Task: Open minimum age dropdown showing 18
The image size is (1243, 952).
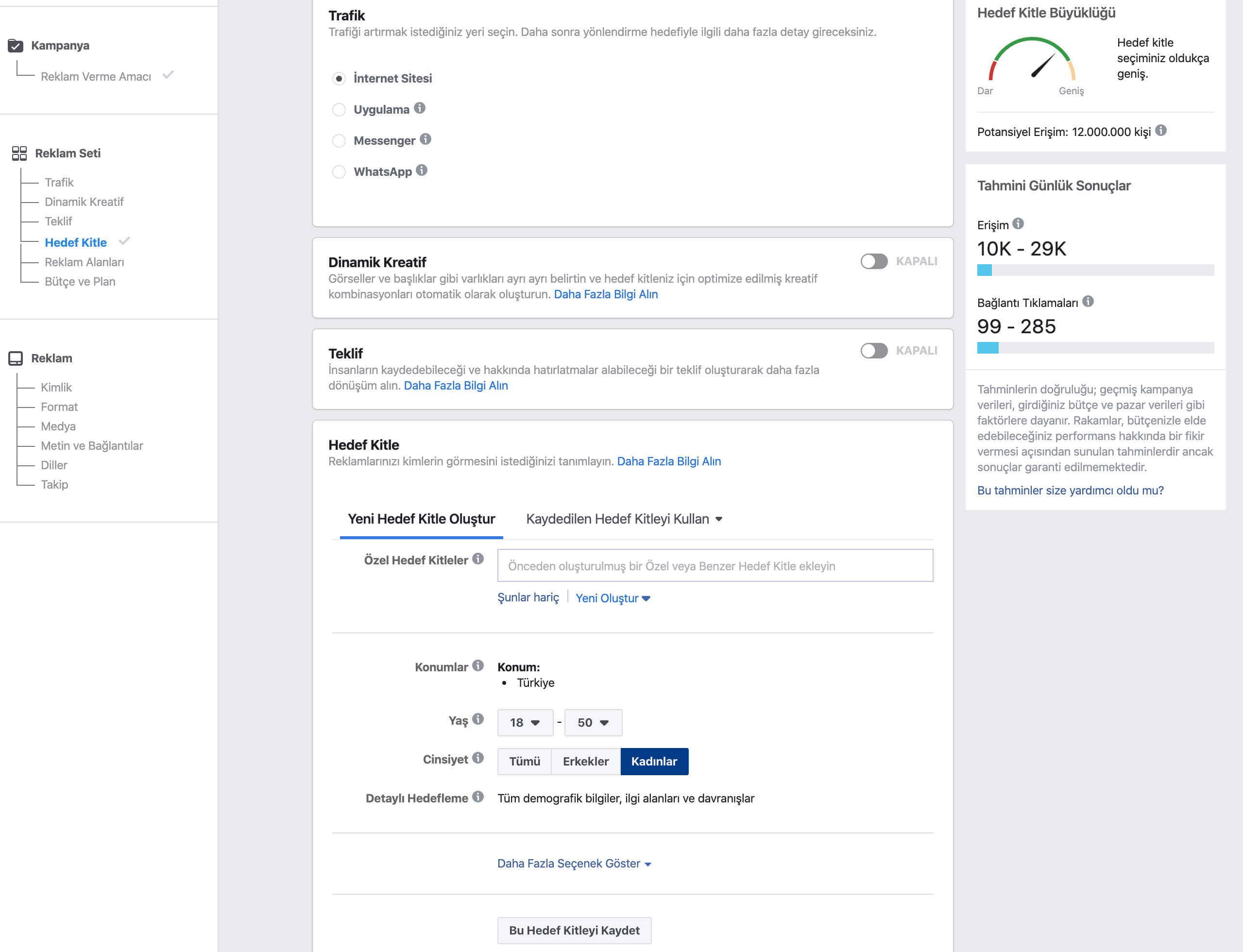Action: pyautogui.click(x=525, y=723)
